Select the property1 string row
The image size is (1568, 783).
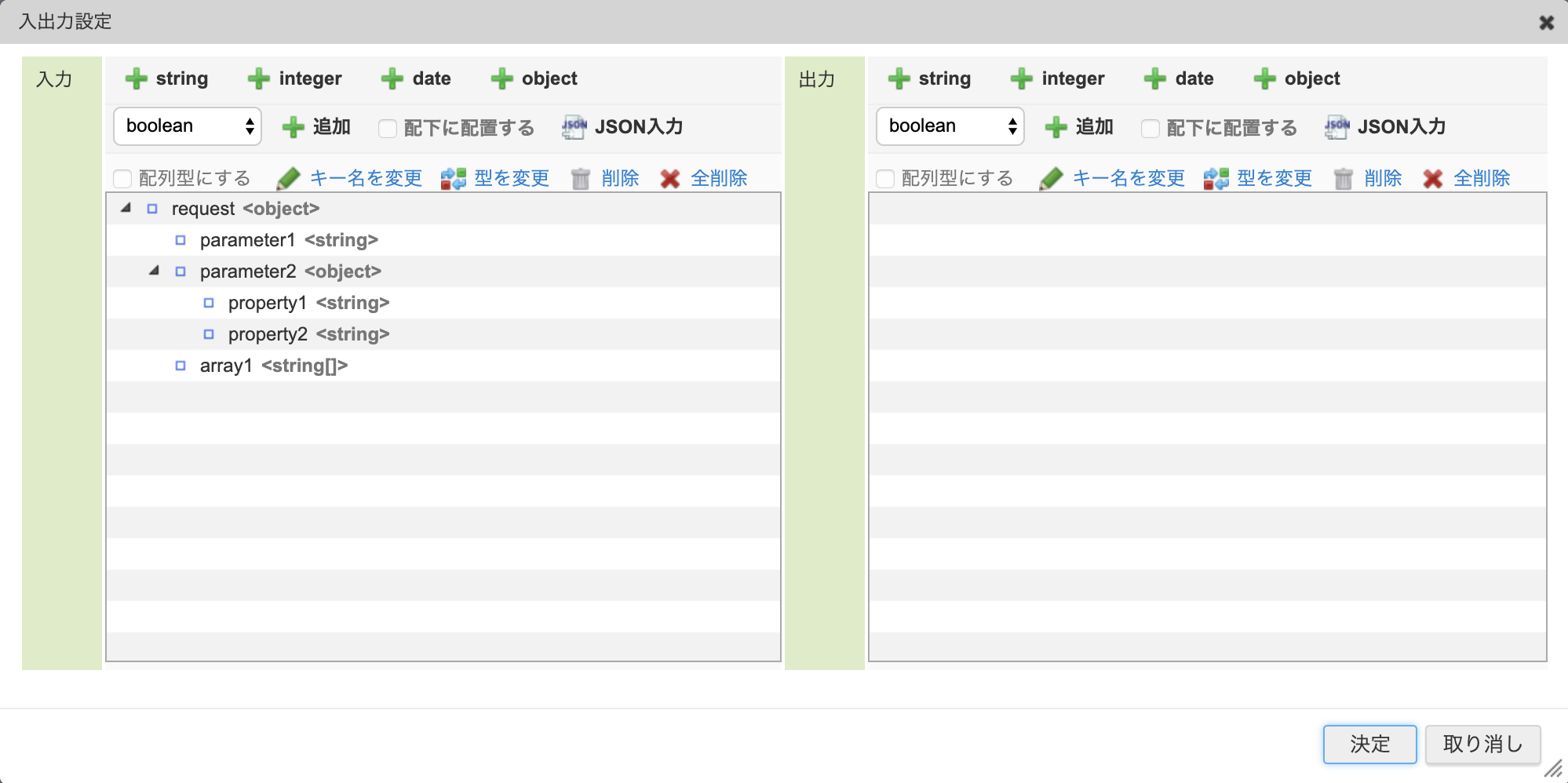[443, 303]
